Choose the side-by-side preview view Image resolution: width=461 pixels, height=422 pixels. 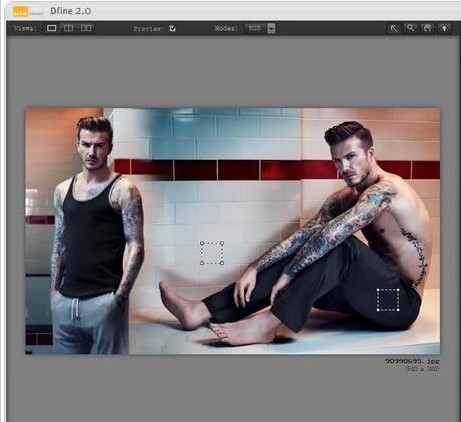pos(86,28)
